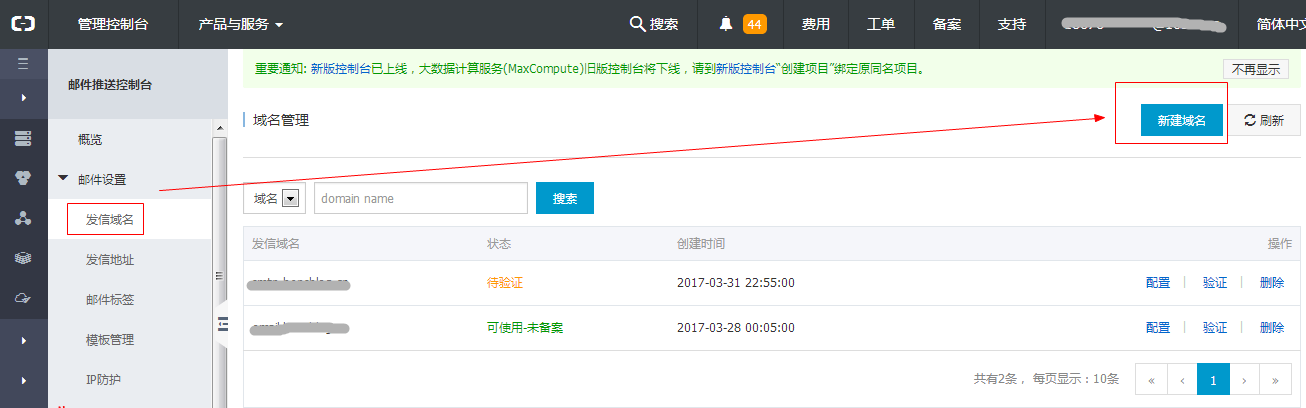Screen dimensions: 1306x408
Task: Go to the last page with »
Action: point(1274,380)
